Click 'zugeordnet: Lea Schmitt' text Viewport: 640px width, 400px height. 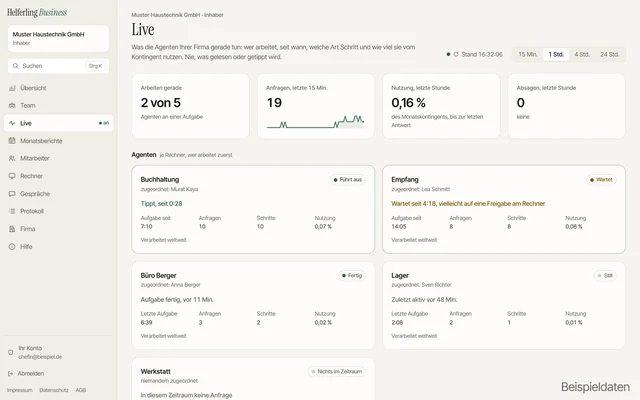pos(420,189)
